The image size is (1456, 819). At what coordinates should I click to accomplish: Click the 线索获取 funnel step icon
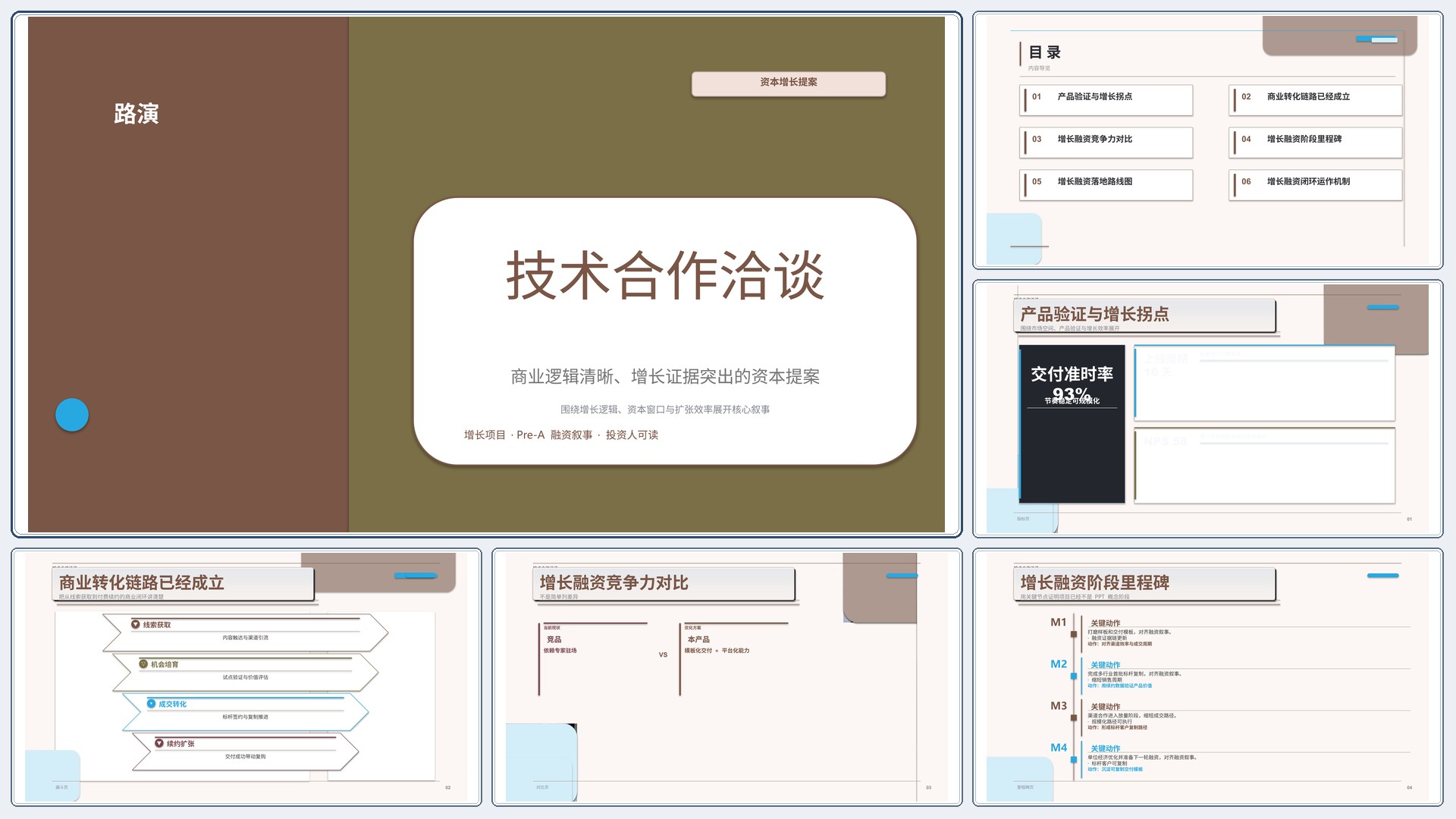pos(136,624)
